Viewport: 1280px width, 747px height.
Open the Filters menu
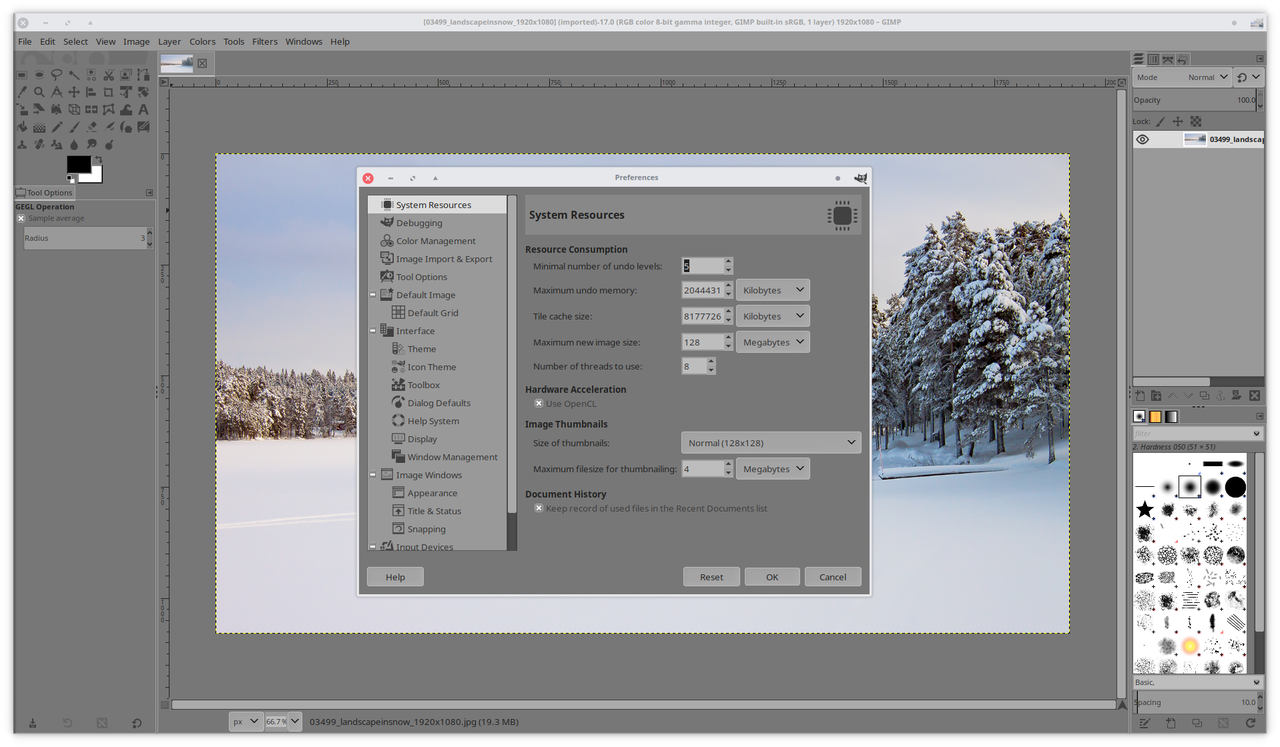[265, 42]
